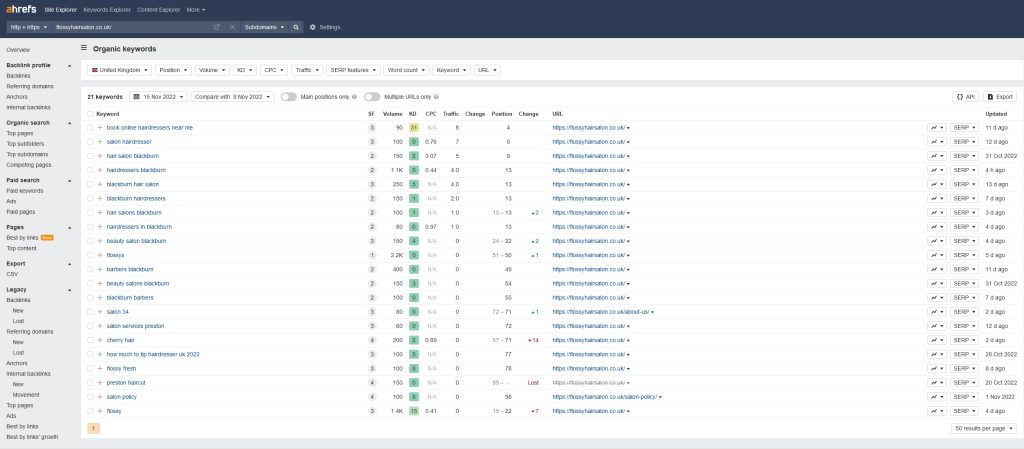Screen dimensions: 1024x449
Task: Open the More menu in top navigation
Action: tap(195, 10)
